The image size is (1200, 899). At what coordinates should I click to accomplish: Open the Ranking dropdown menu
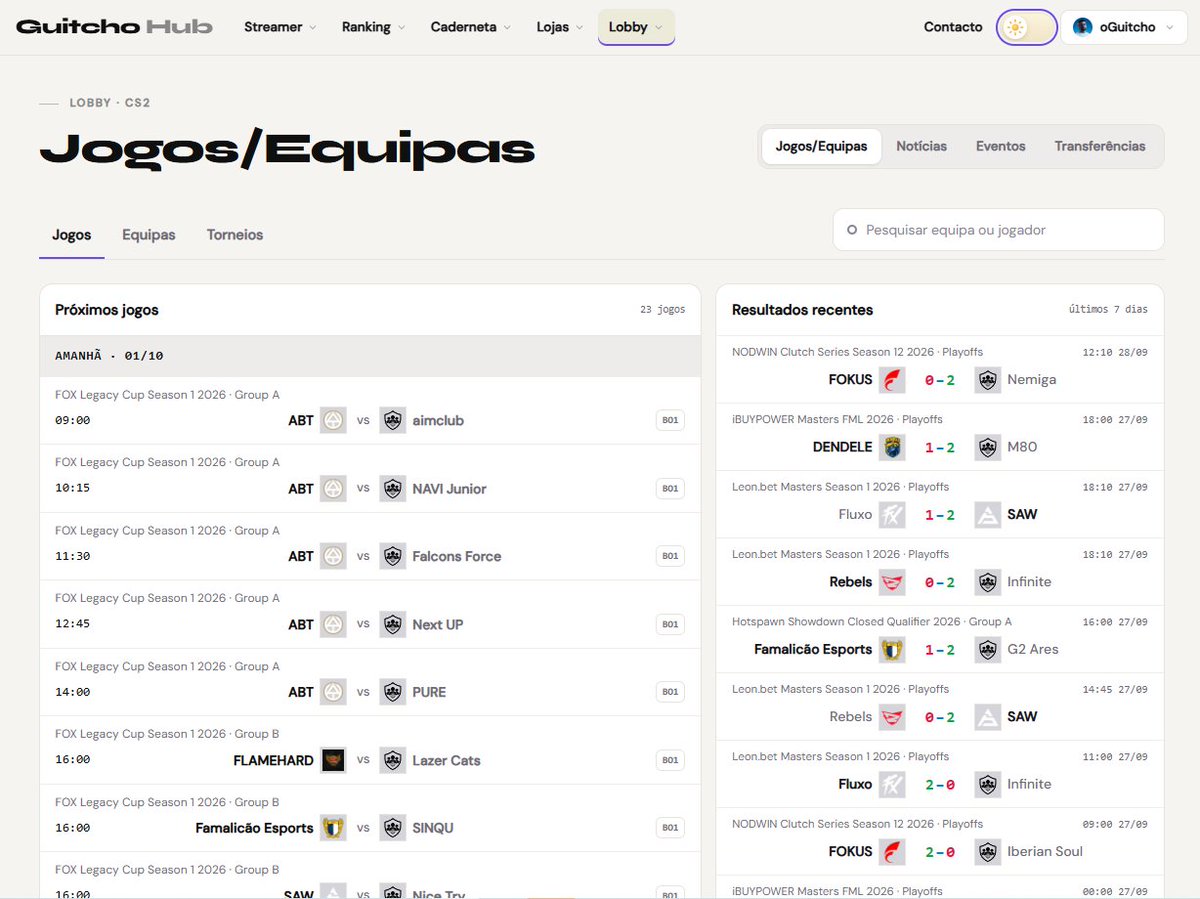(x=373, y=27)
